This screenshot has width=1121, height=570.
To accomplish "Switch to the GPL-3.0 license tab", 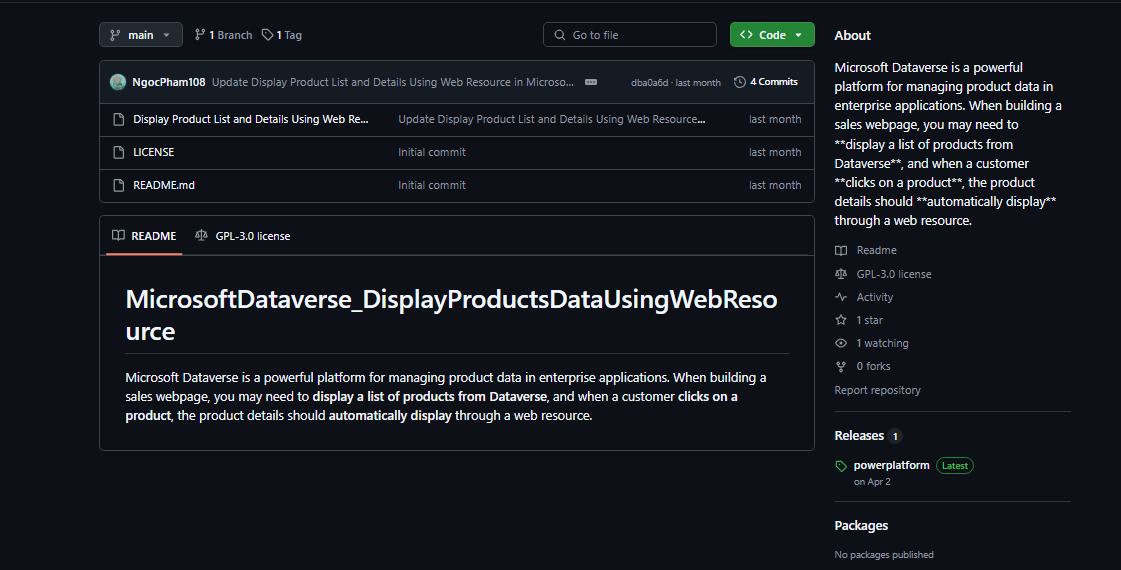I will pyautogui.click(x=243, y=236).
